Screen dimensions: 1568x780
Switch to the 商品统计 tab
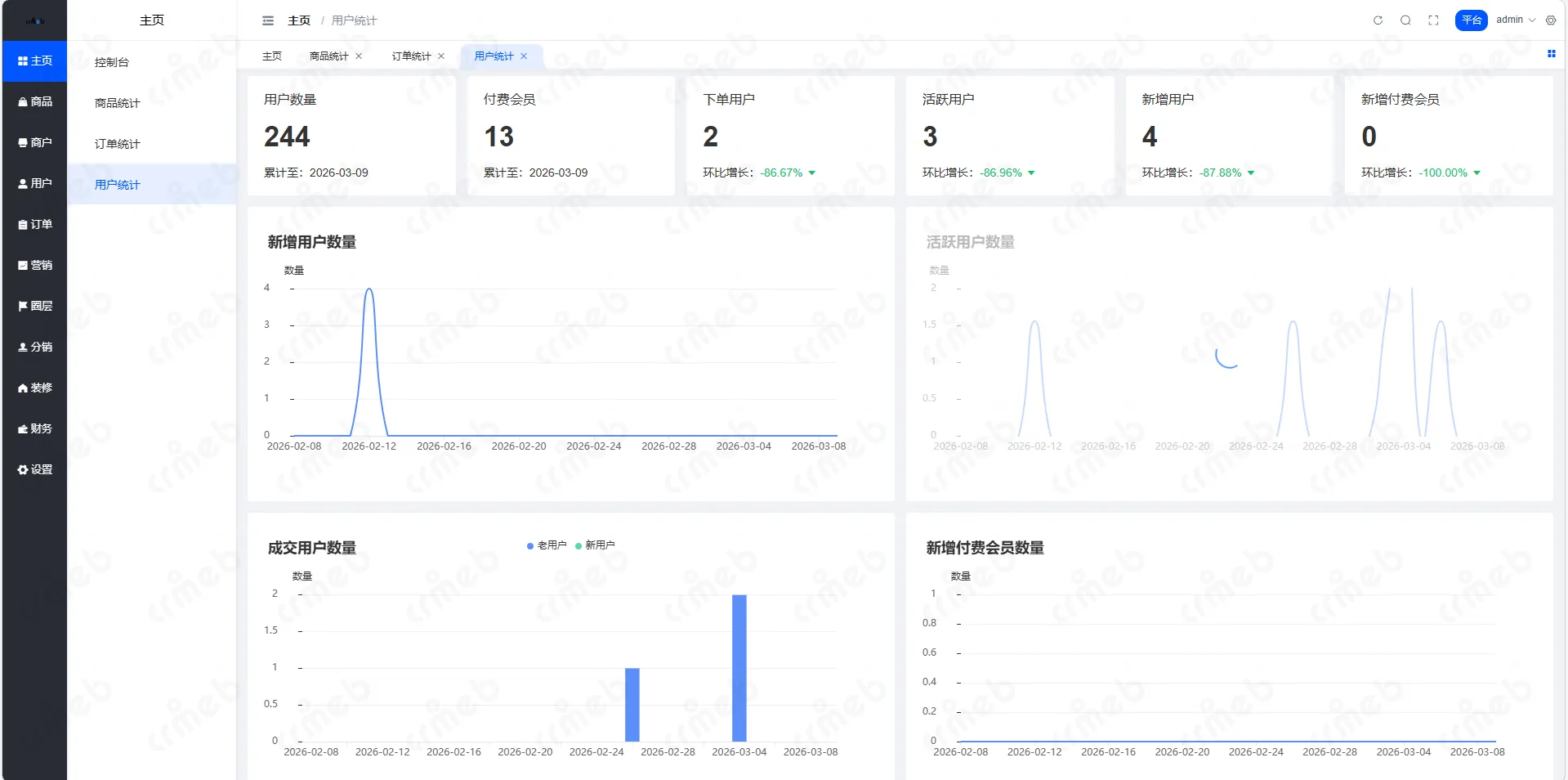click(x=329, y=56)
